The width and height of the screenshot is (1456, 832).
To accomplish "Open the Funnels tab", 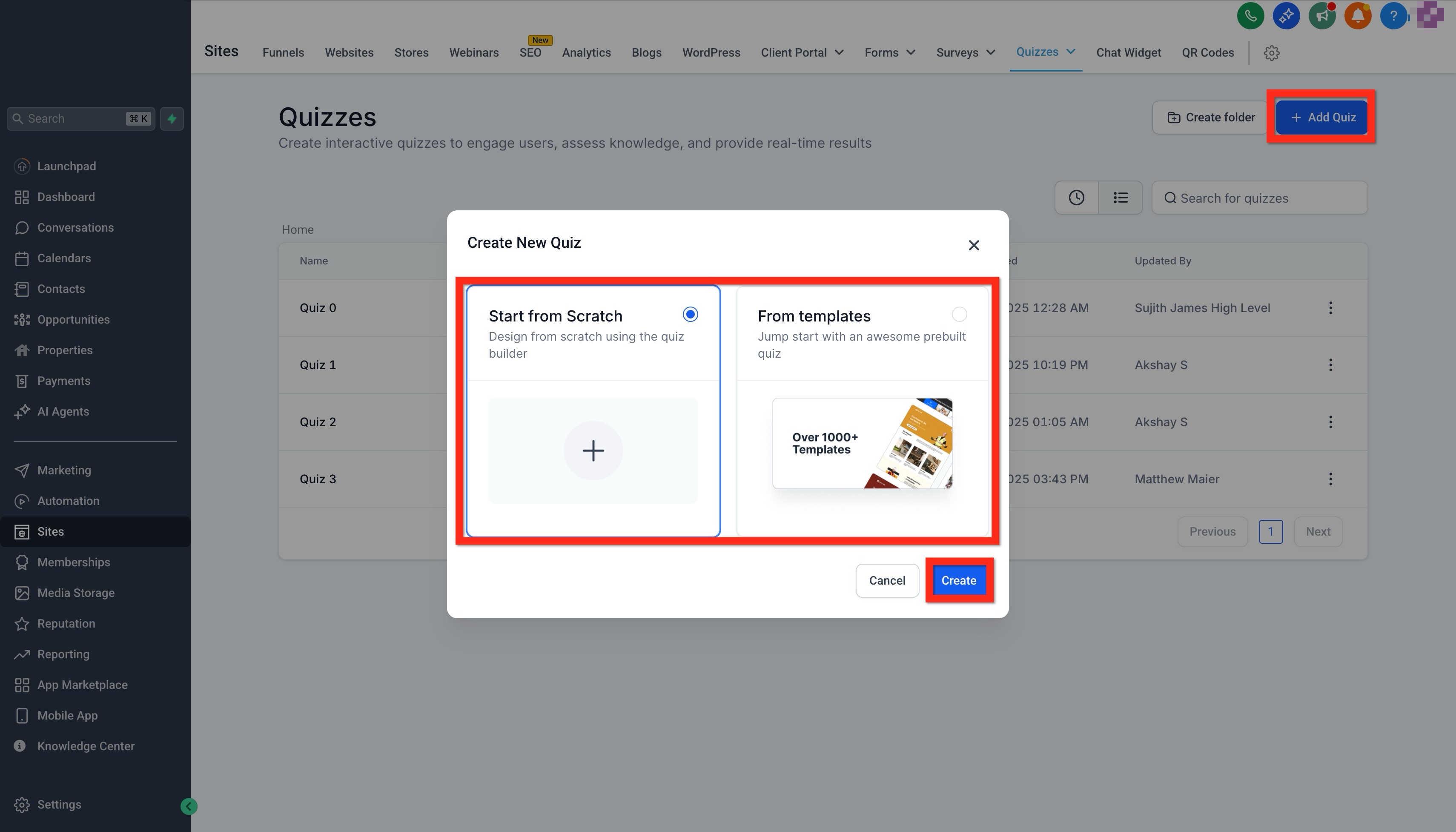I will coord(283,52).
